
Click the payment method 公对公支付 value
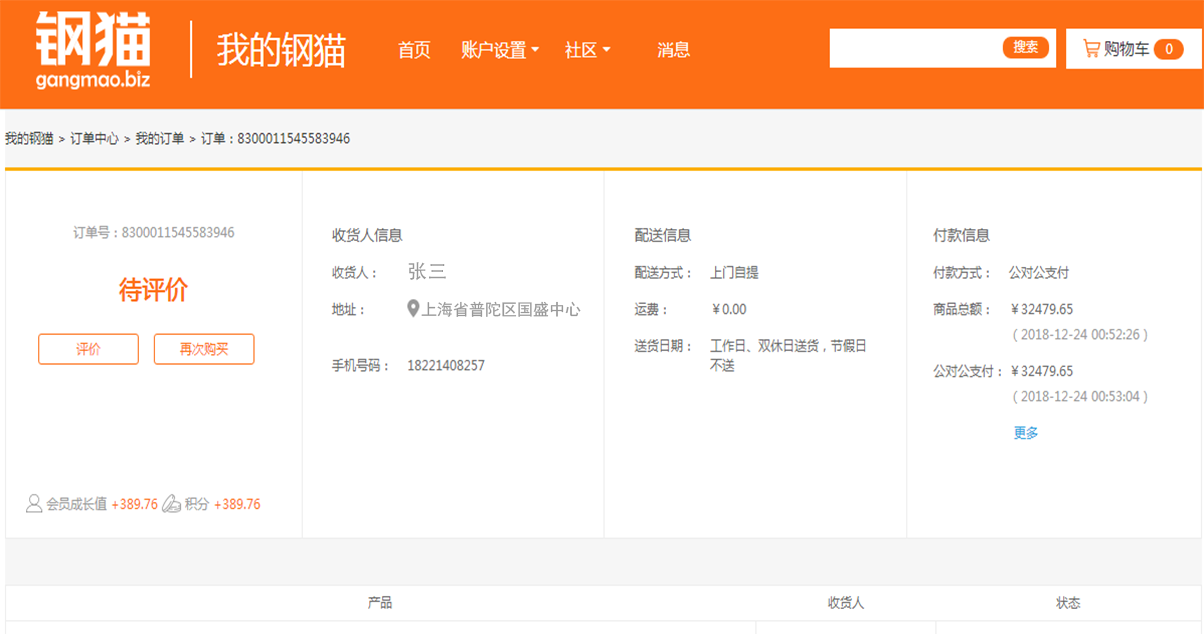coord(1039,272)
